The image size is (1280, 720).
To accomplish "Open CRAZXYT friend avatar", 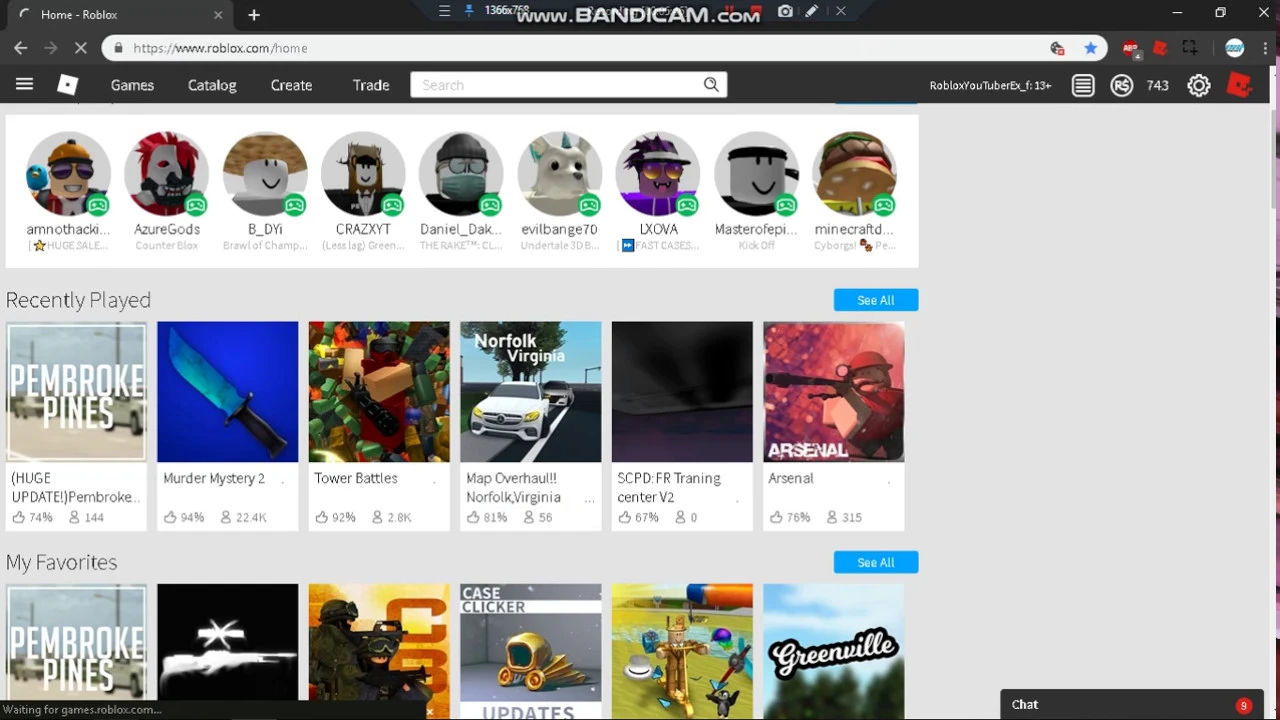I will pyautogui.click(x=363, y=174).
